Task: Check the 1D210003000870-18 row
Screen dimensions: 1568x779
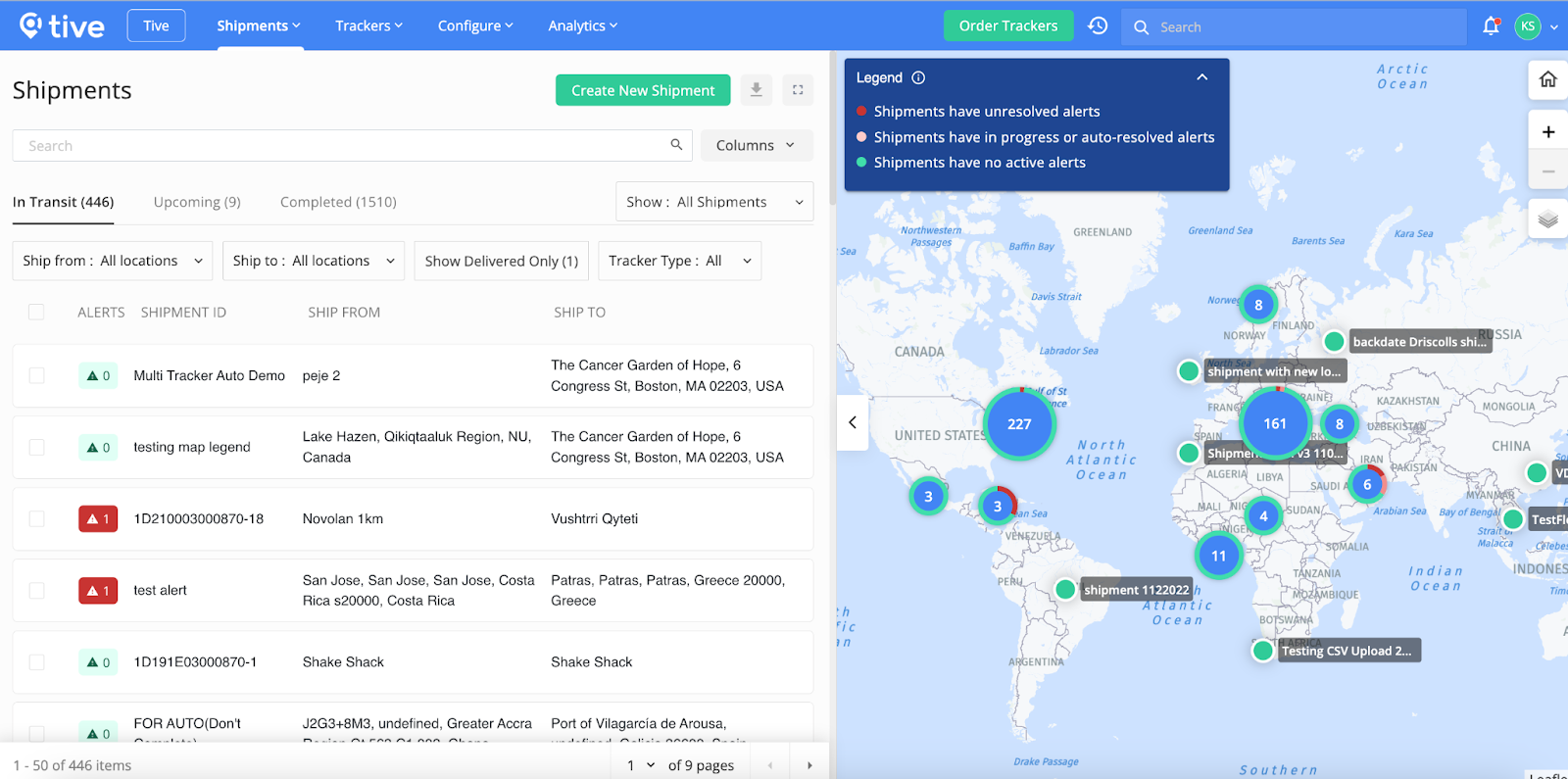Action: coord(36,518)
